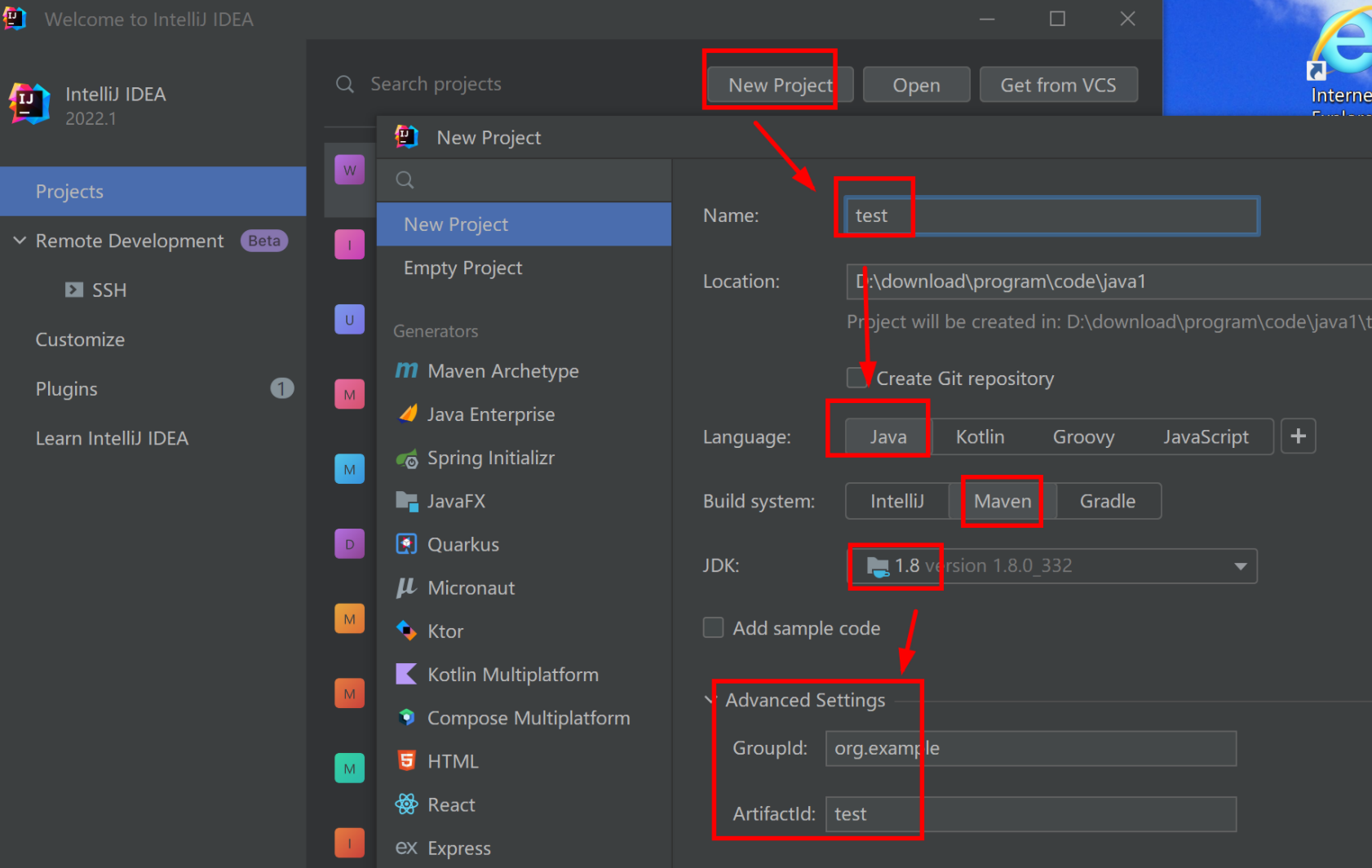
Task: Click the Ktor generator icon
Action: pos(406,631)
